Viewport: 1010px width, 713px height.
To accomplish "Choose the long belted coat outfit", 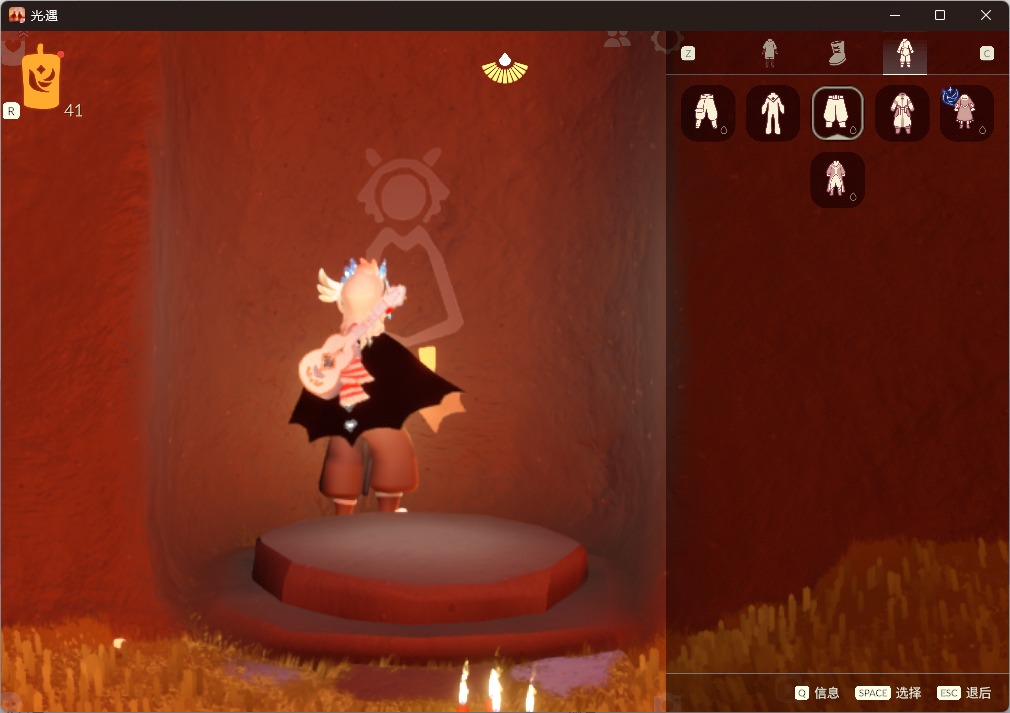I will [902, 113].
